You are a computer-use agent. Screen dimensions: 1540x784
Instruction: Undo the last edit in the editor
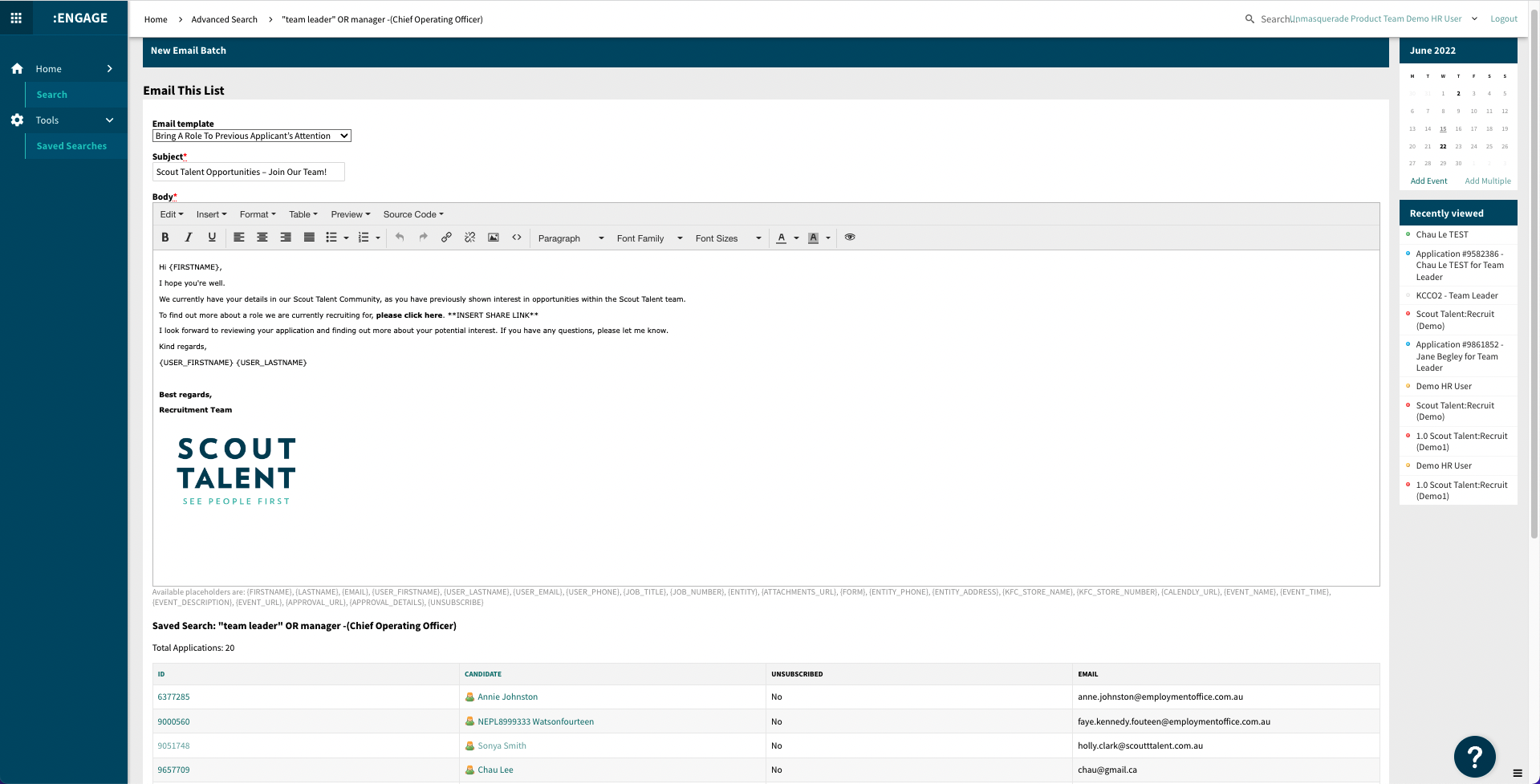point(400,238)
